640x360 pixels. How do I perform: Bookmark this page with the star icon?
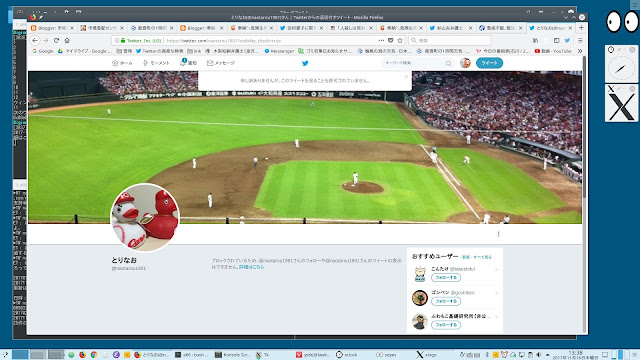pyautogui.click(x=400, y=40)
